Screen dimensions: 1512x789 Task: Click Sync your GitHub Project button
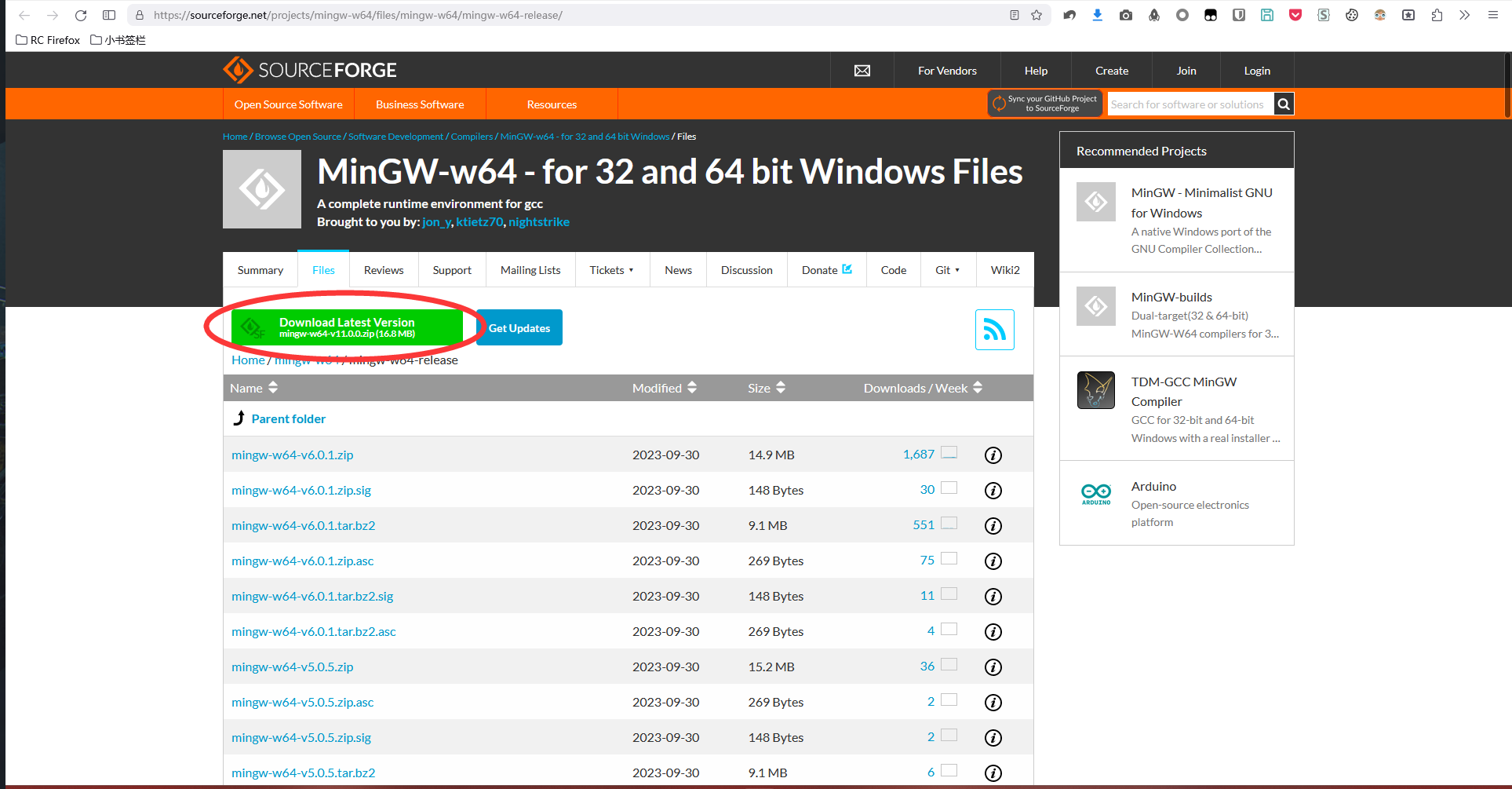[1045, 104]
